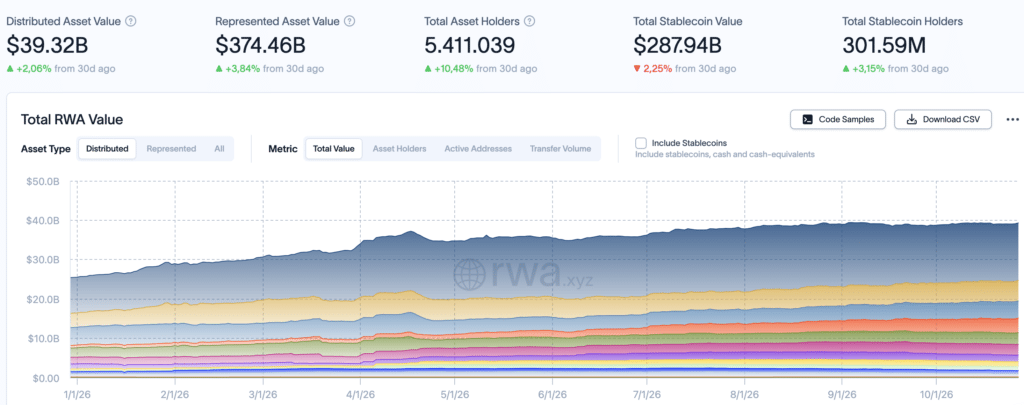Click the Code Samples button

(838, 120)
